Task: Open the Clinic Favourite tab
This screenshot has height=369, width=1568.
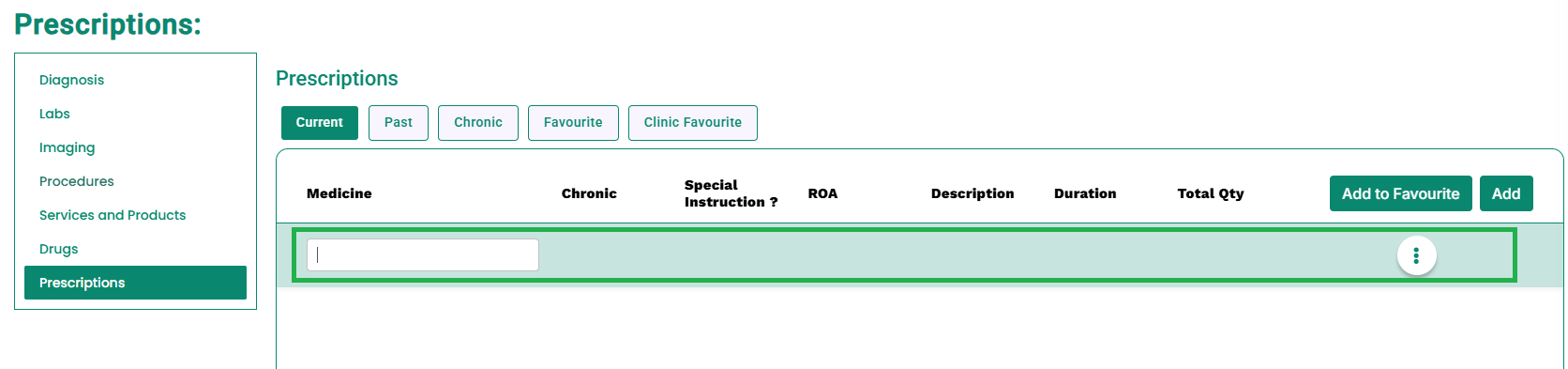Action: coord(693,122)
